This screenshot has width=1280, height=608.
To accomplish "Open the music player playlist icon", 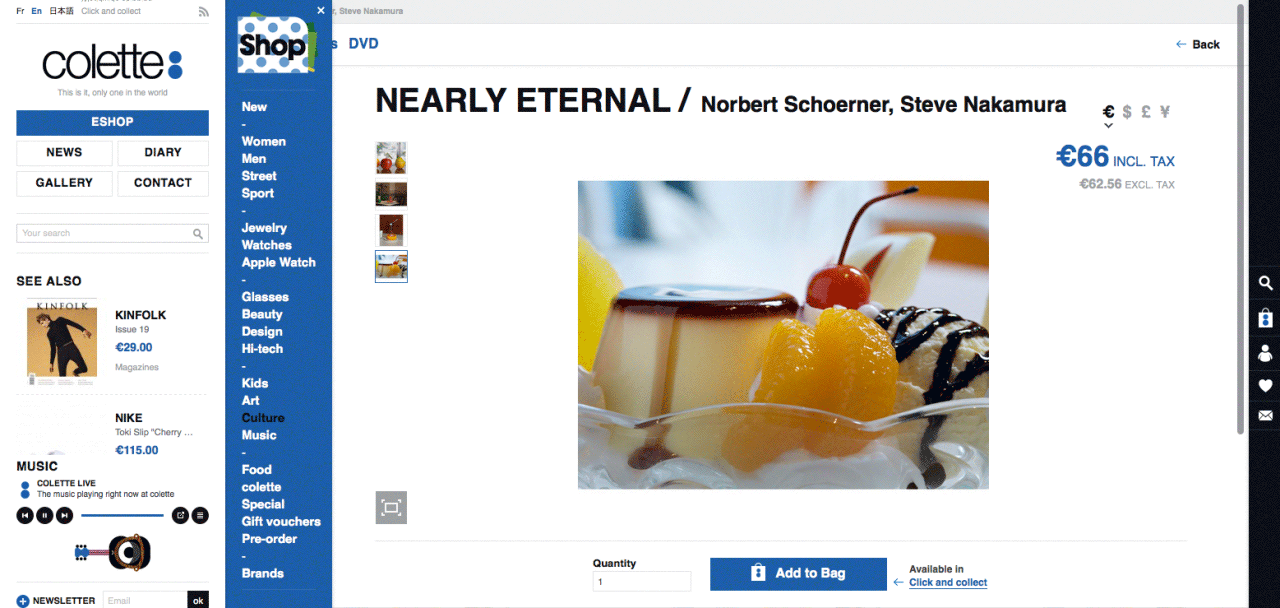I will tap(200, 515).
